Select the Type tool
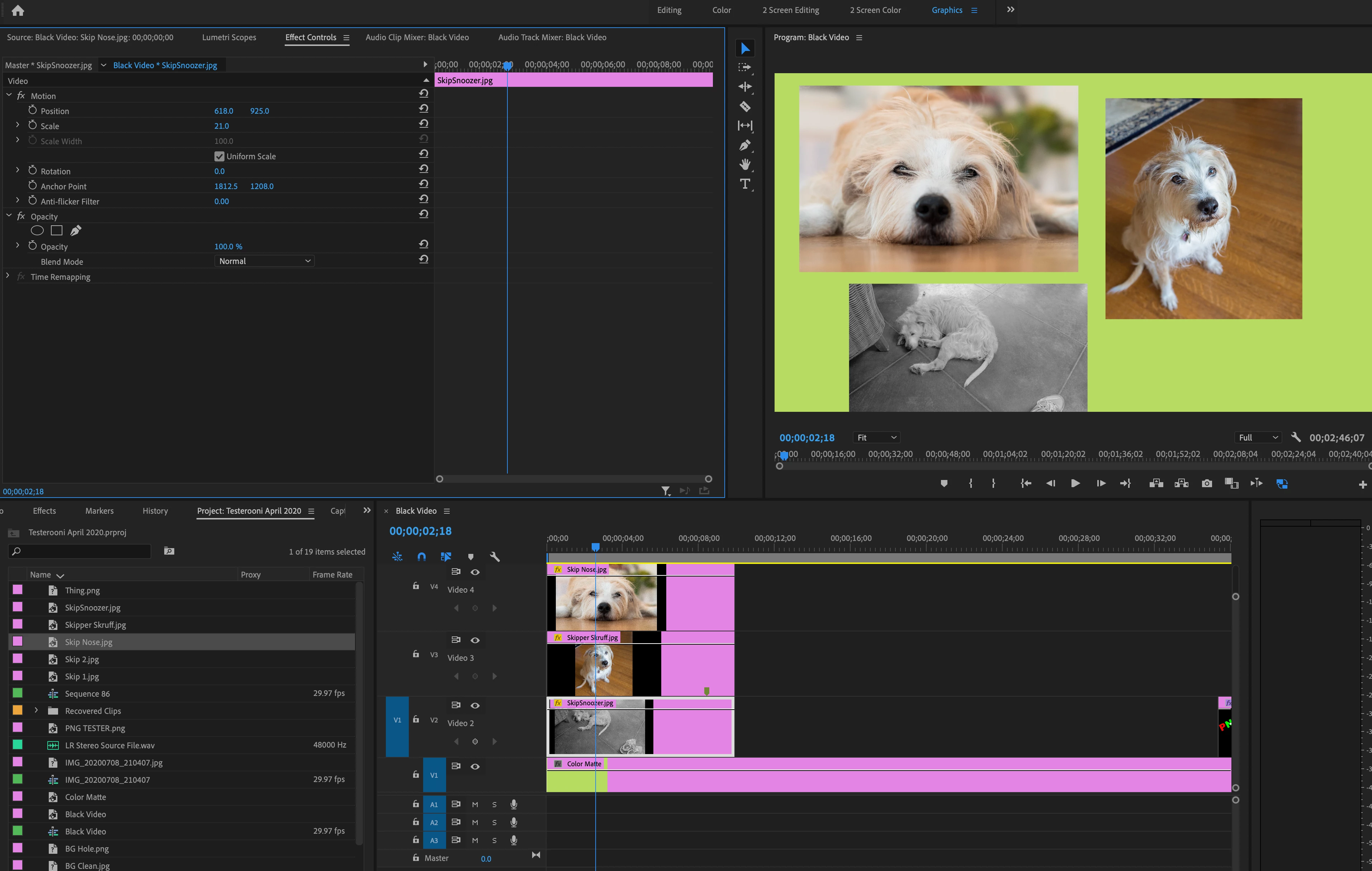This screenshot has width=1372, height=871. pos(745,184)
